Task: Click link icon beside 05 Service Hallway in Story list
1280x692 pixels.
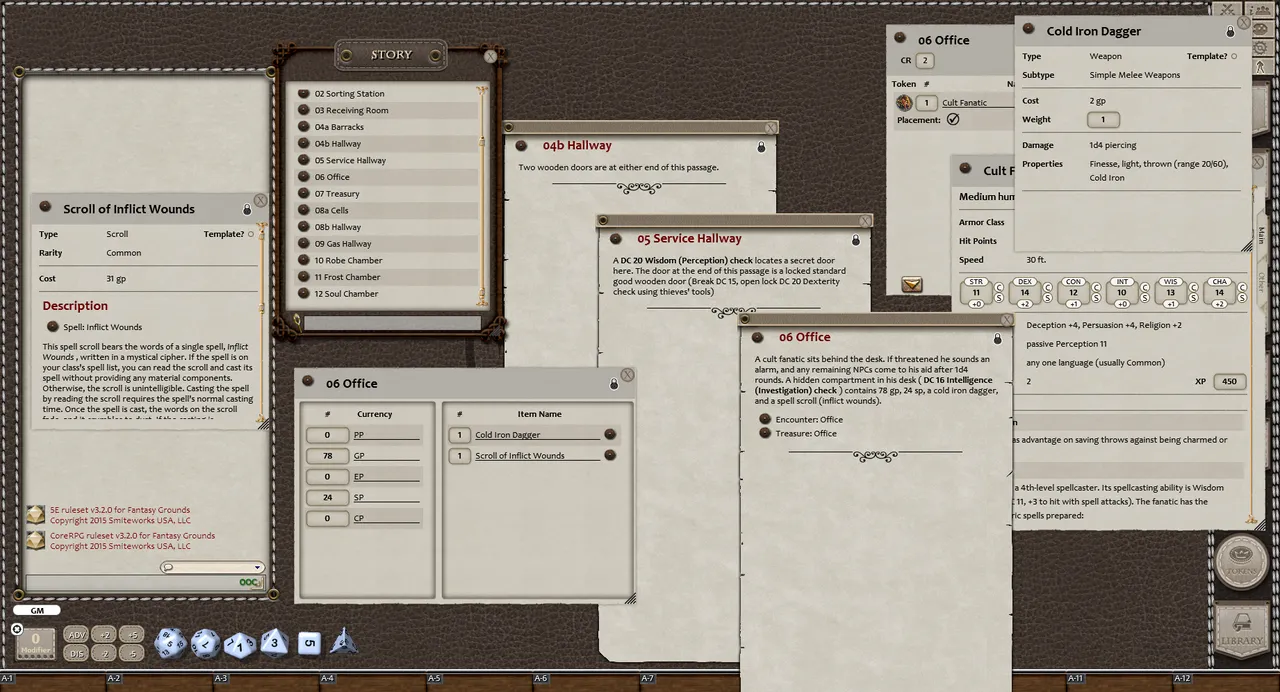Action: coord(304,160)
